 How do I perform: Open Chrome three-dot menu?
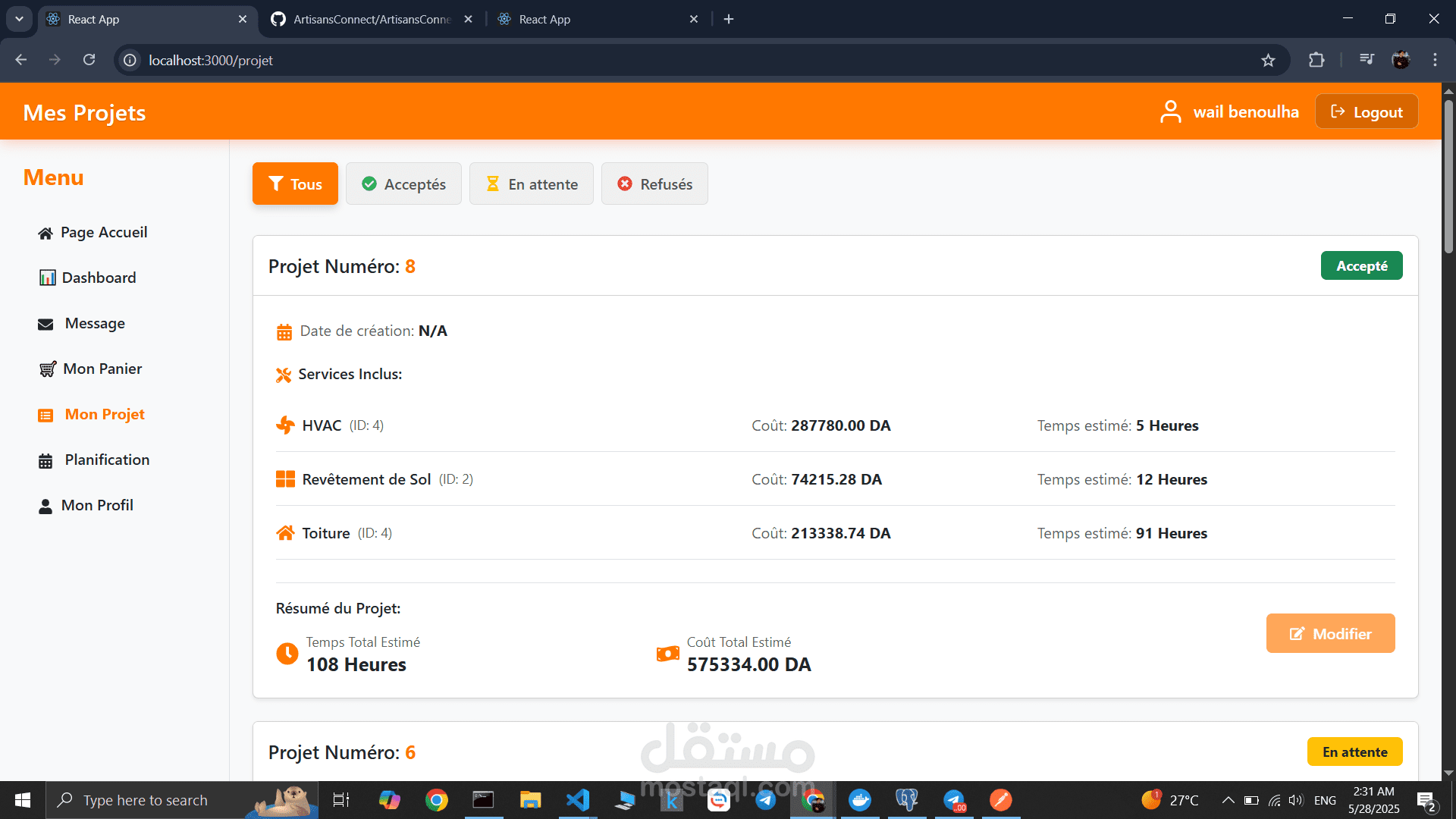[x=1435, y=61]
